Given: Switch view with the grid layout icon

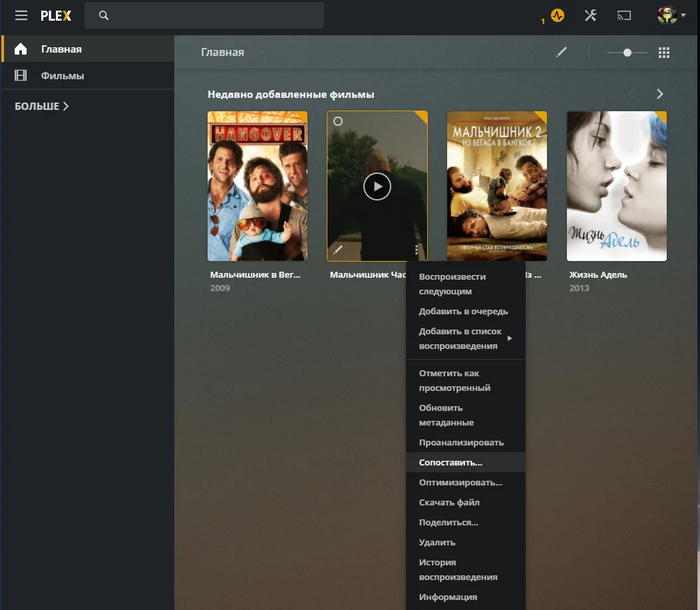Looking at the screenshot, I should [663, 52].
